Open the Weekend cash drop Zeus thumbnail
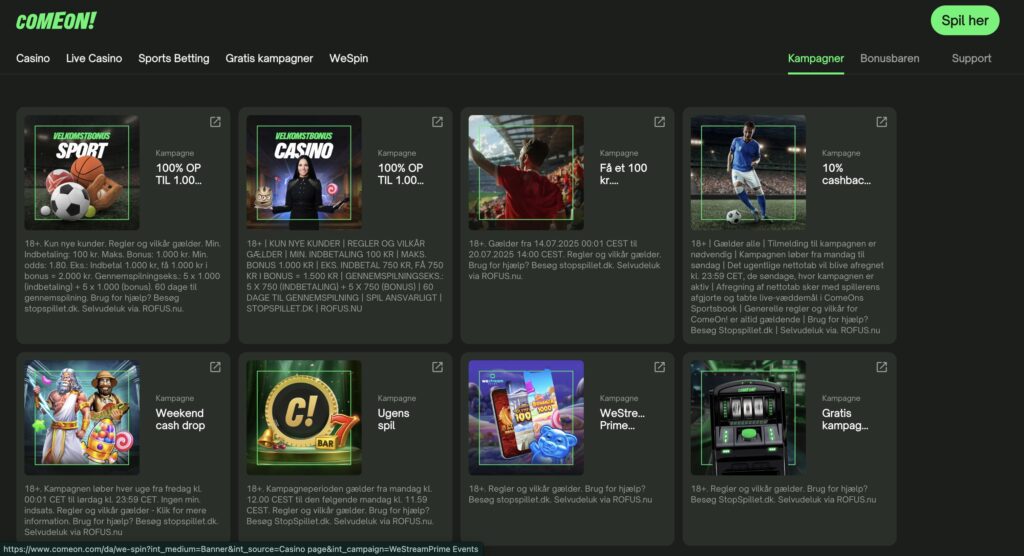This screenshot has height=556, width=1024. click(82, 417)
